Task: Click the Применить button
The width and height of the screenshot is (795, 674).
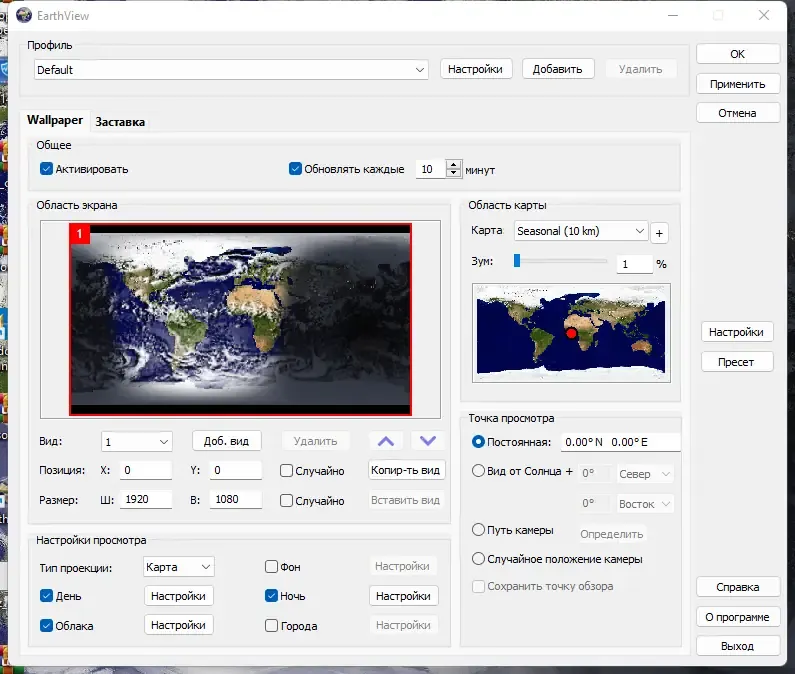Action: tap(738, 84)
